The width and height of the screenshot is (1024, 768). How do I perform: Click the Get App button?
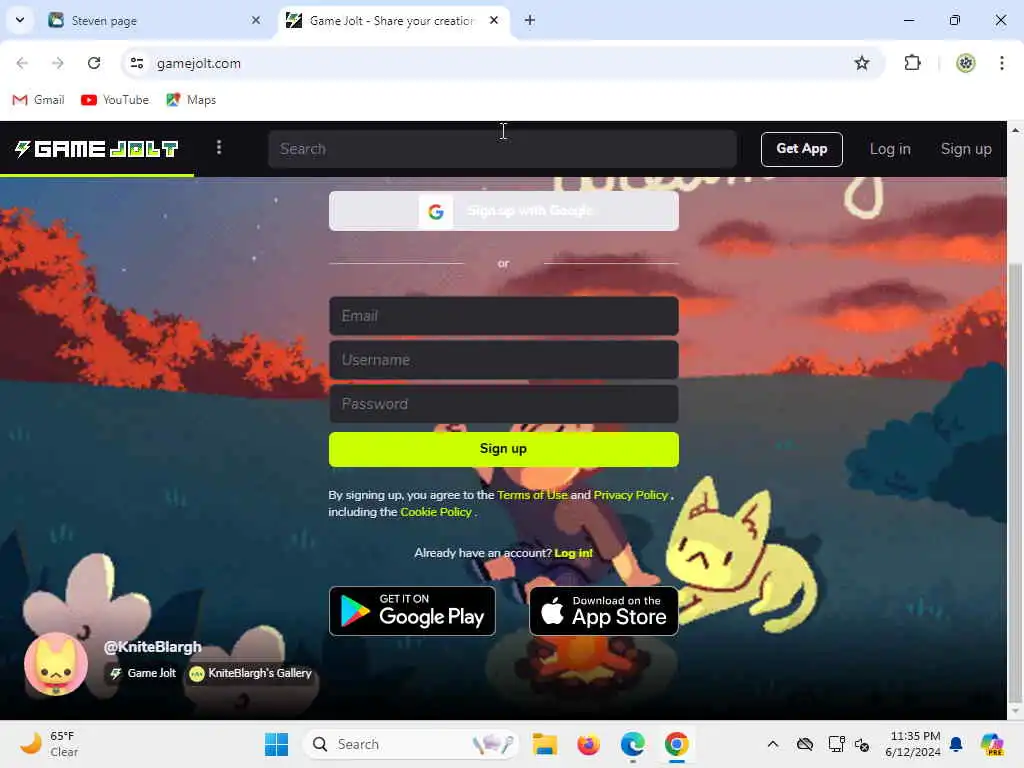801,149
